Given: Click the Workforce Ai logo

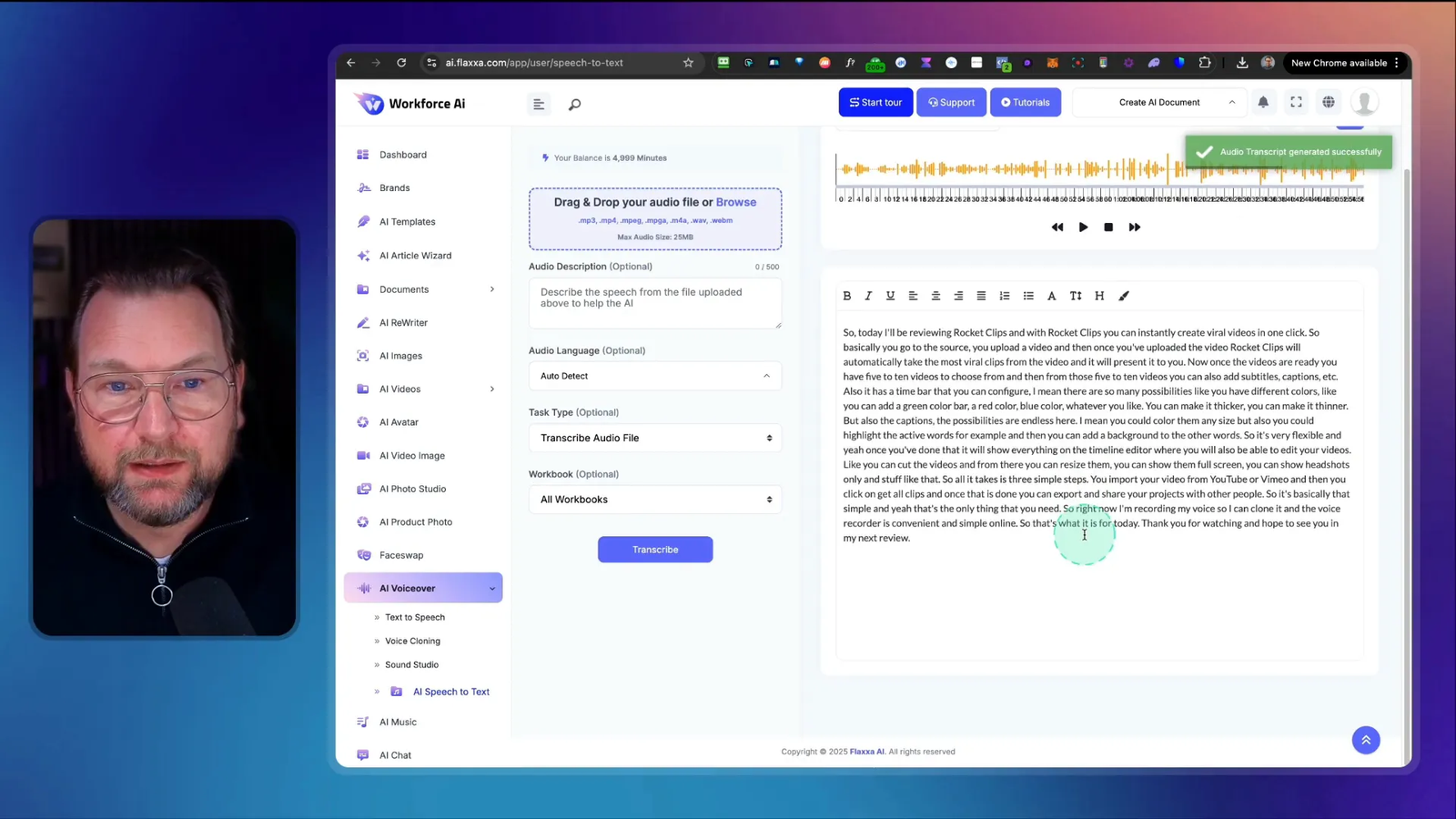Looking at the screenshot, I should pos(409,104).
